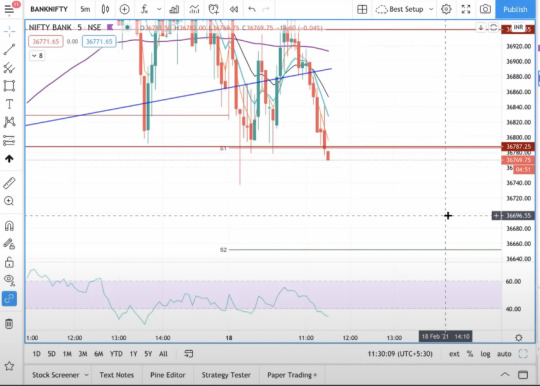Open the financials bar chart icon
This screenshot has width=540, height=386.
174,9
